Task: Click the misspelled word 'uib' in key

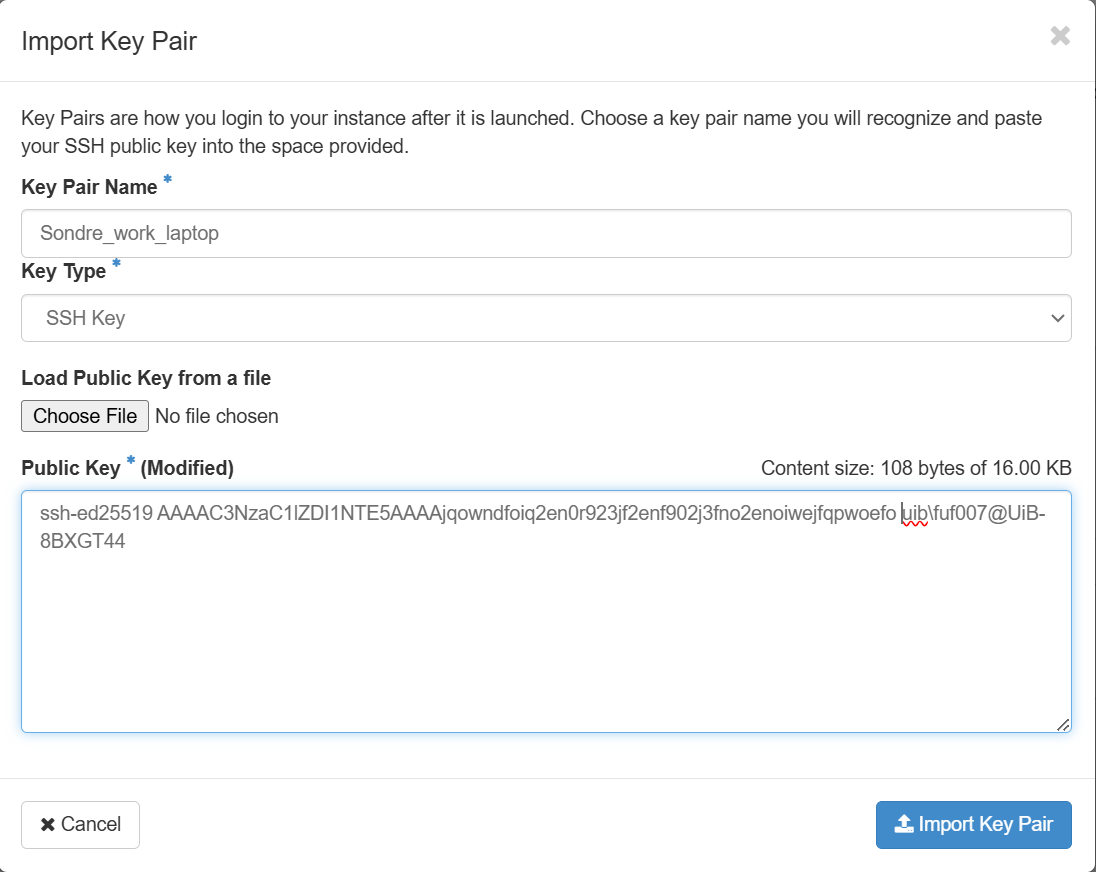Action: click(x=915, y=515)
